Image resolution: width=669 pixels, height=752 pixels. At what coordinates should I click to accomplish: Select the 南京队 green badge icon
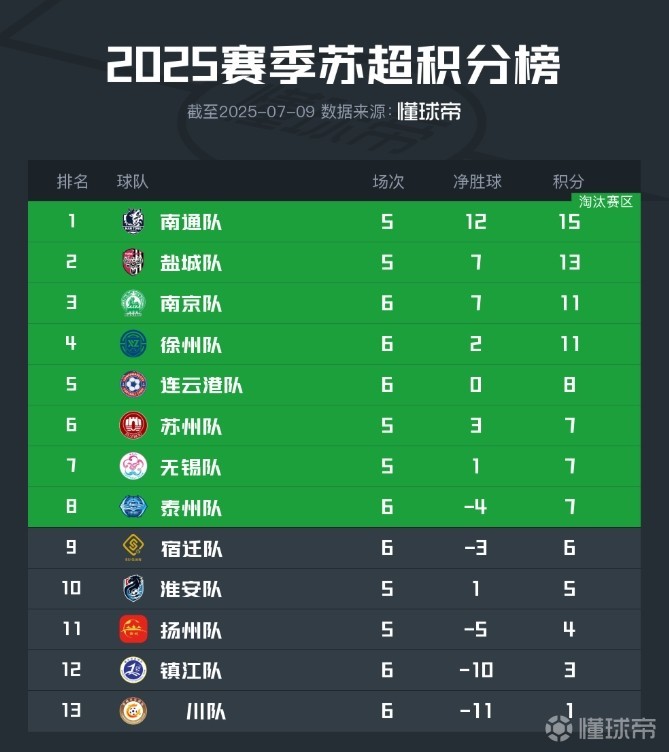133,303
